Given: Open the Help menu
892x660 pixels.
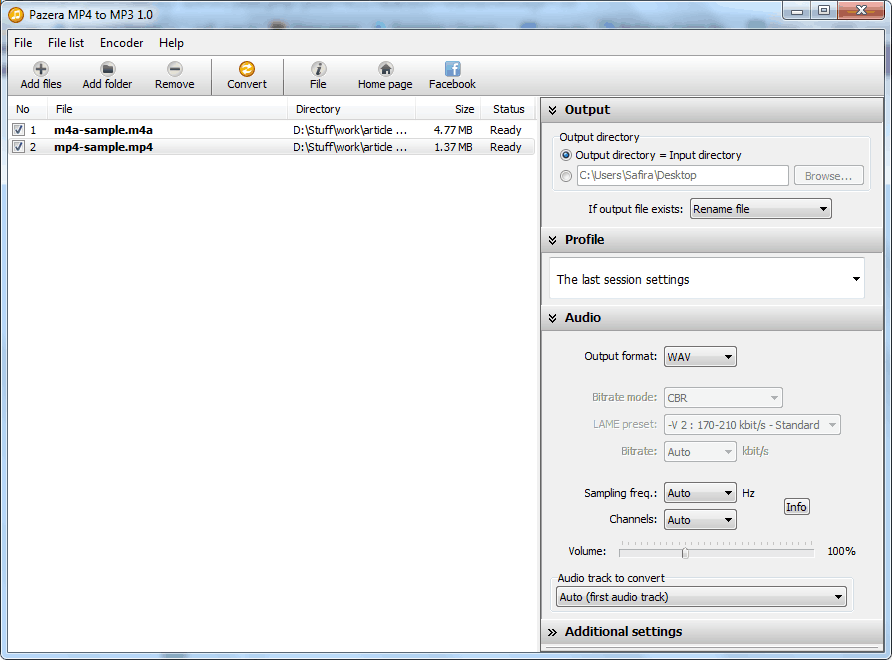Looking at the screenshot, I should tap(171, 43).
